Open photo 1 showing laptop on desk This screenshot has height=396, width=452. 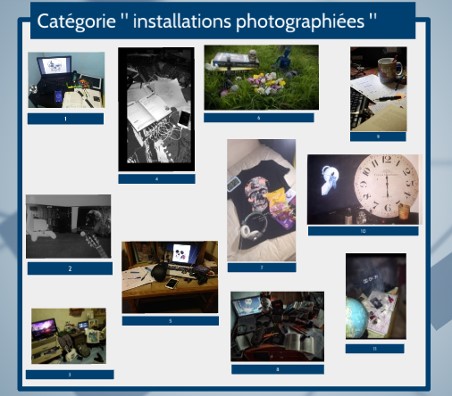pos(66,80)
